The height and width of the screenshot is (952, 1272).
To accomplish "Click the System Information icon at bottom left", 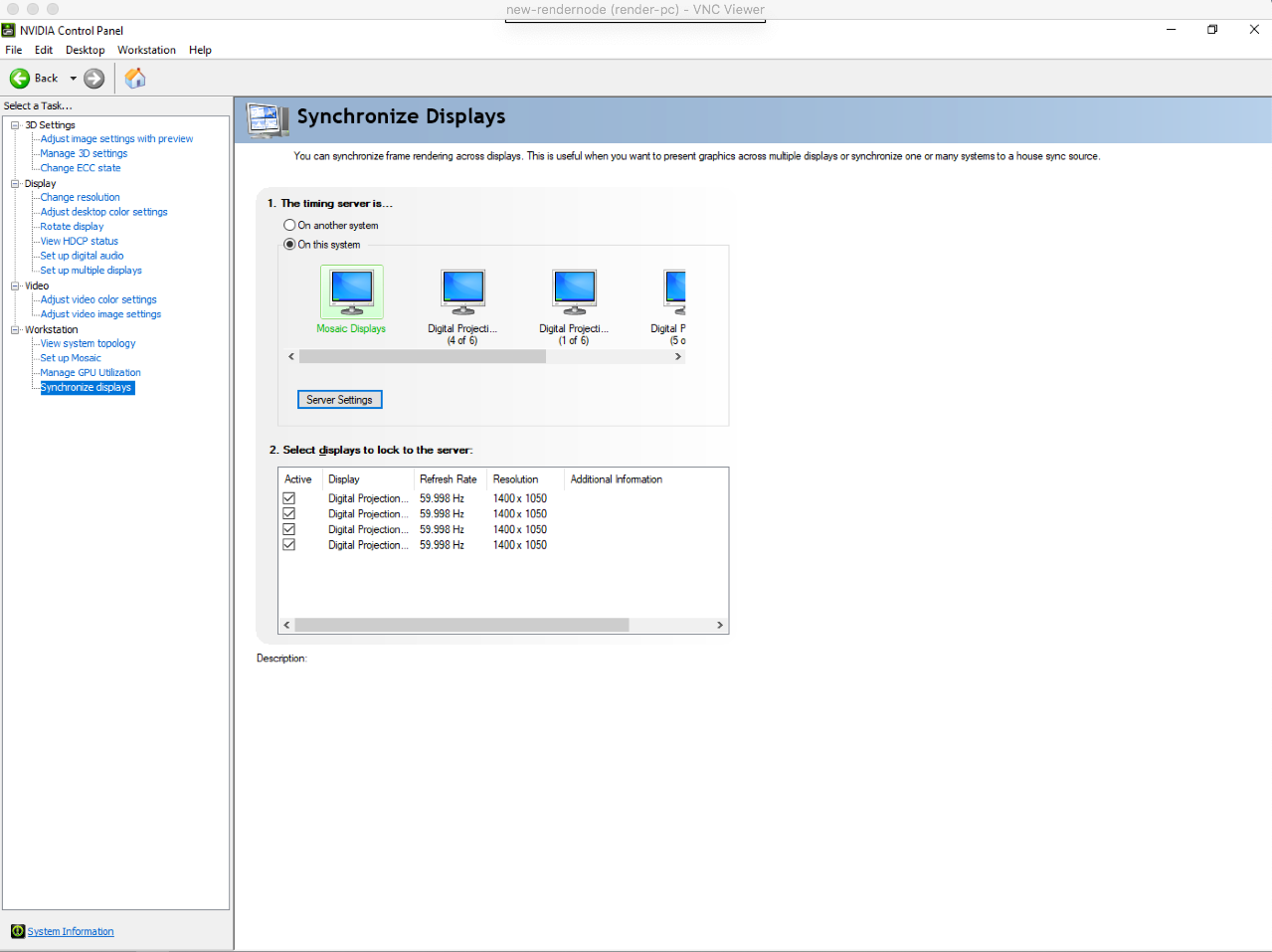I will (18, 931).
